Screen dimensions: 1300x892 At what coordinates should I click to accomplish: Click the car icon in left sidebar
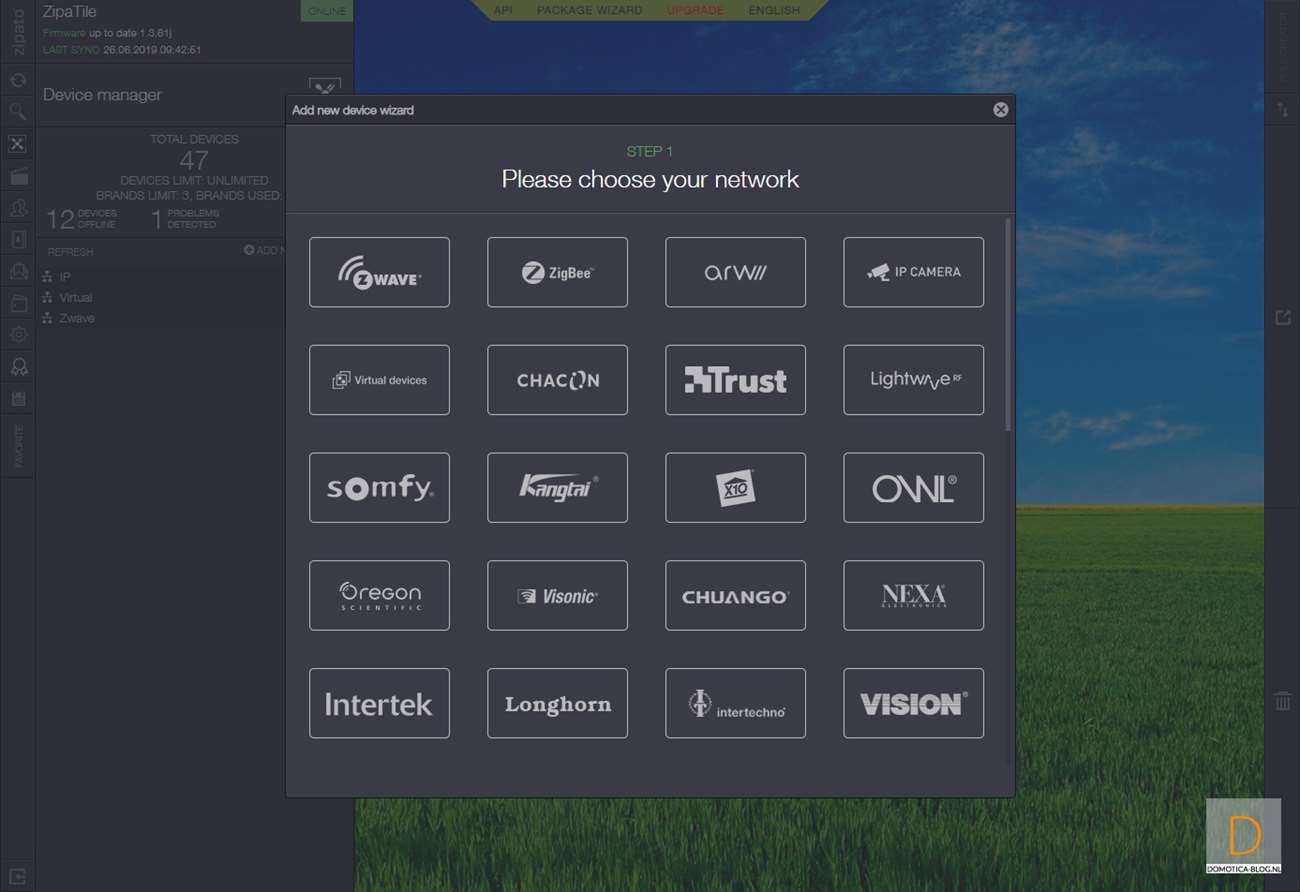point(17,271)
